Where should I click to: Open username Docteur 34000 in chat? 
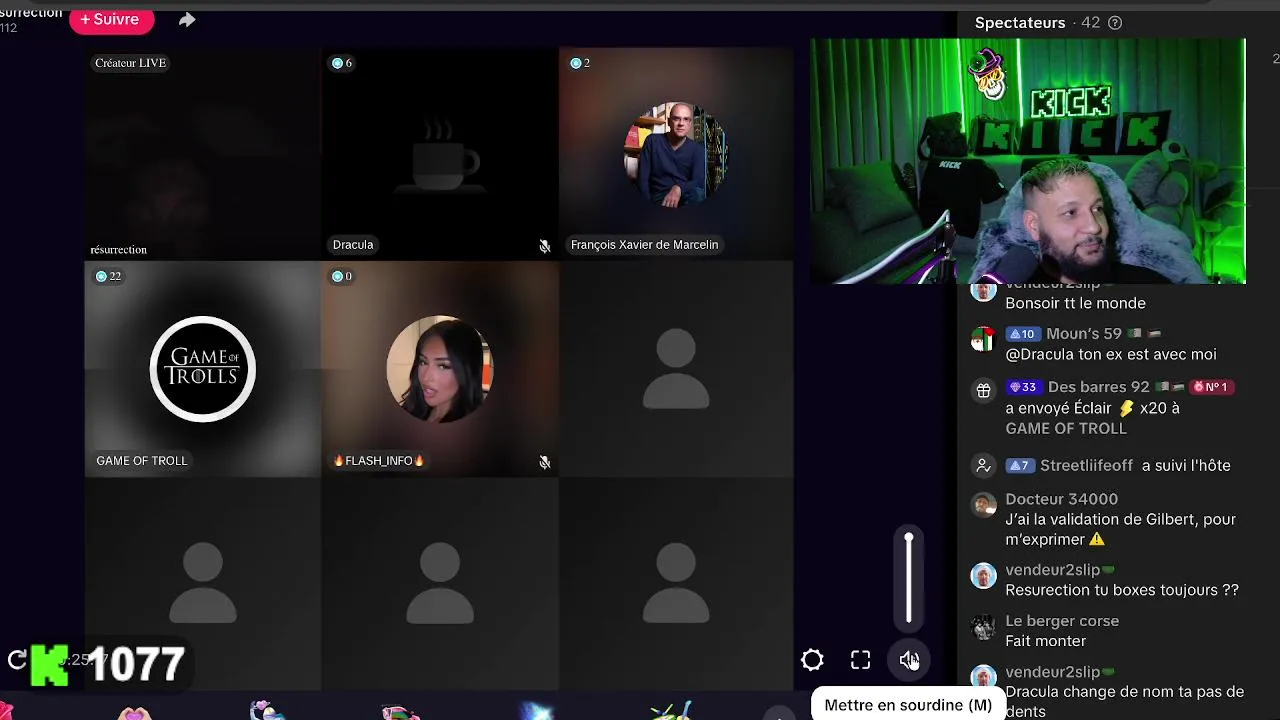[1061, 499]
